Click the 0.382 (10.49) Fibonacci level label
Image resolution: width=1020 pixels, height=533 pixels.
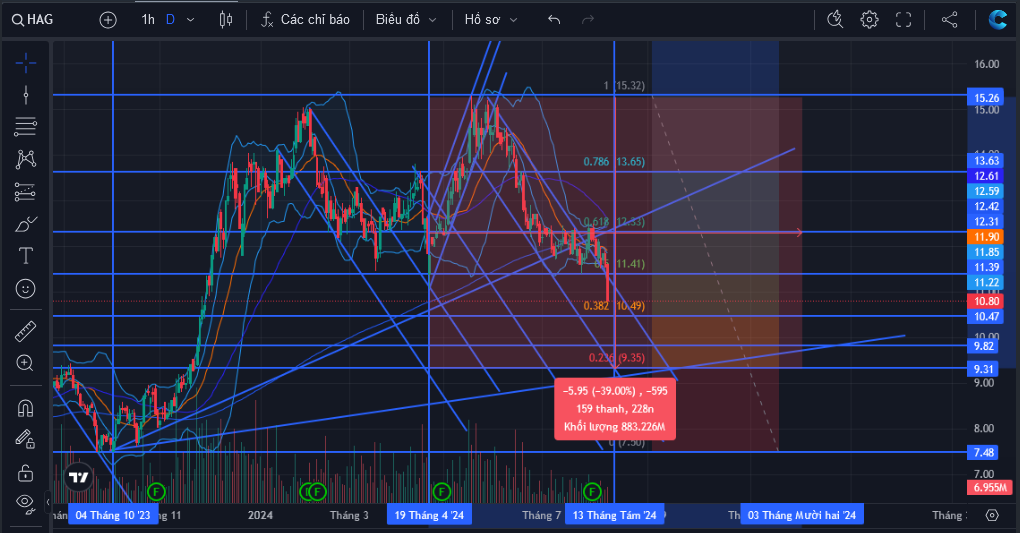pos(614,306)
